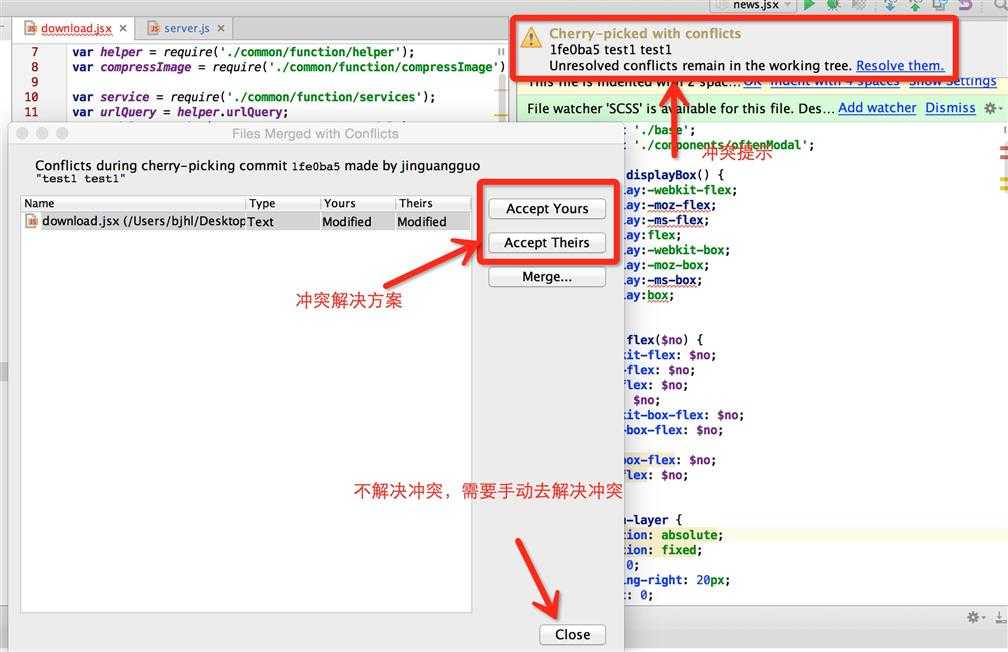Click the download.jsx file icon in conflict list
Screen dimensions: 1008x652
32,221
